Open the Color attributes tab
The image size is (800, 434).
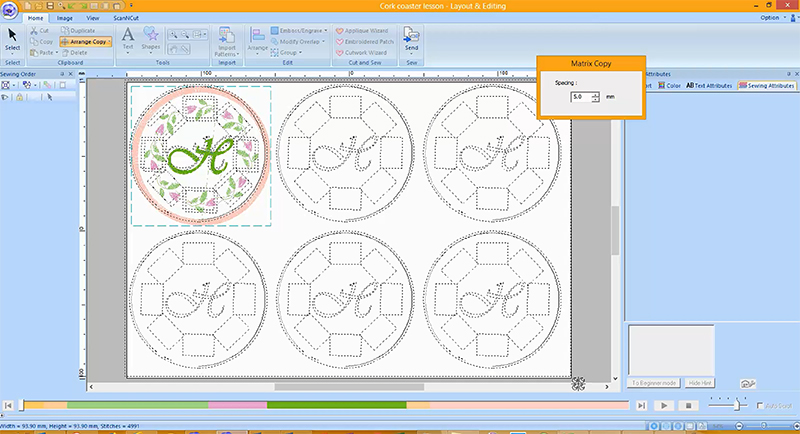coord(669,86)
